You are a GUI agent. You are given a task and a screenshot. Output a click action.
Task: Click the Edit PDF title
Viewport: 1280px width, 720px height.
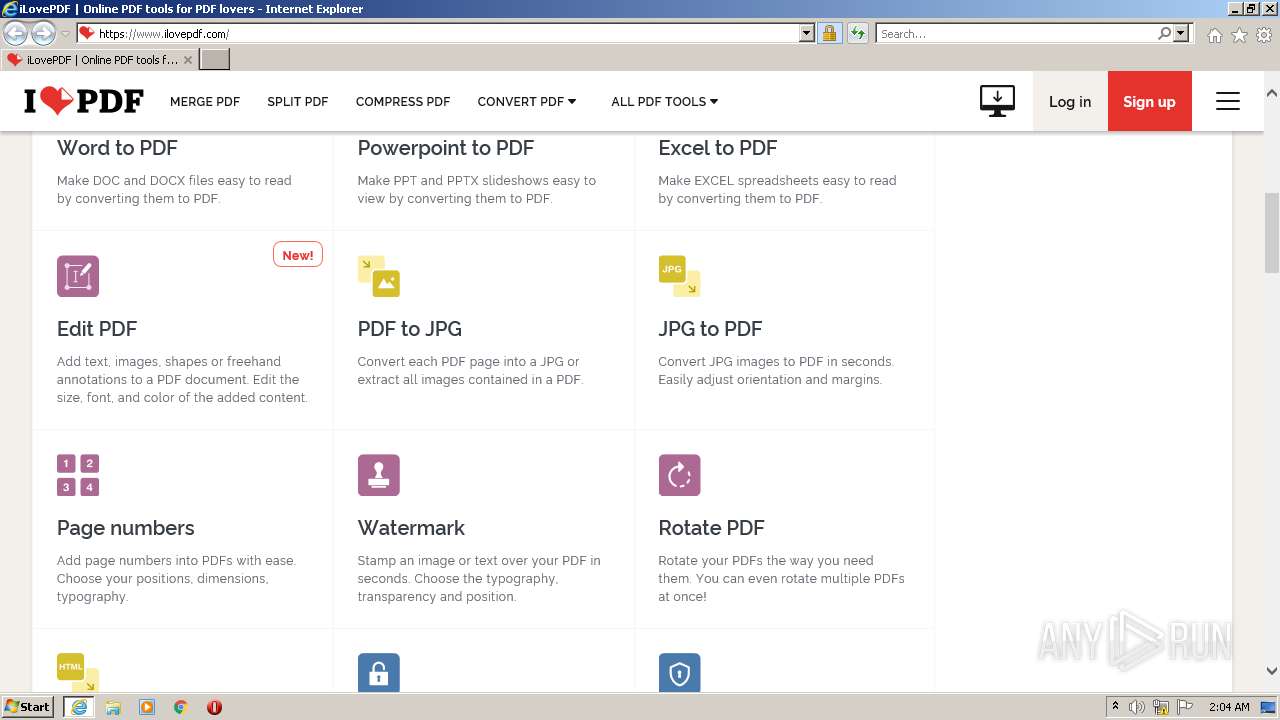click(97, 329)
